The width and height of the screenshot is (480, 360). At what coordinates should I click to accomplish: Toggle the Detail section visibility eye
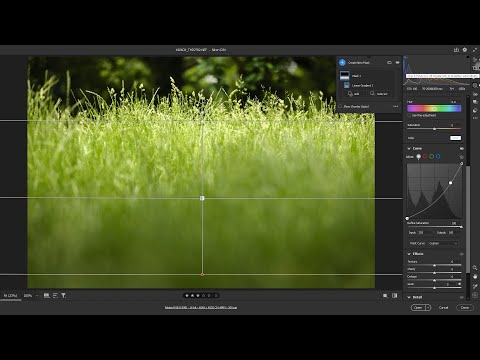pyautogui.click(x=462, y=297)
